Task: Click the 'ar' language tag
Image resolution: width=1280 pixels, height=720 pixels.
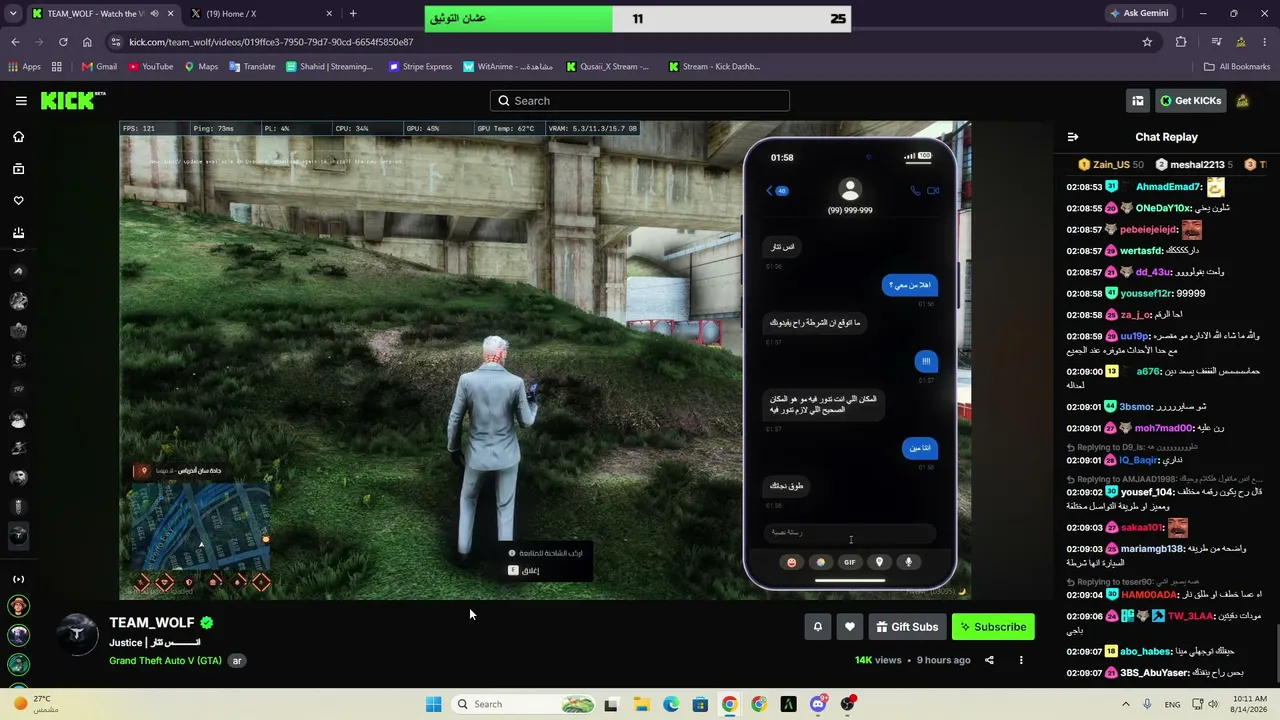Action: click(x=237, y=661)
